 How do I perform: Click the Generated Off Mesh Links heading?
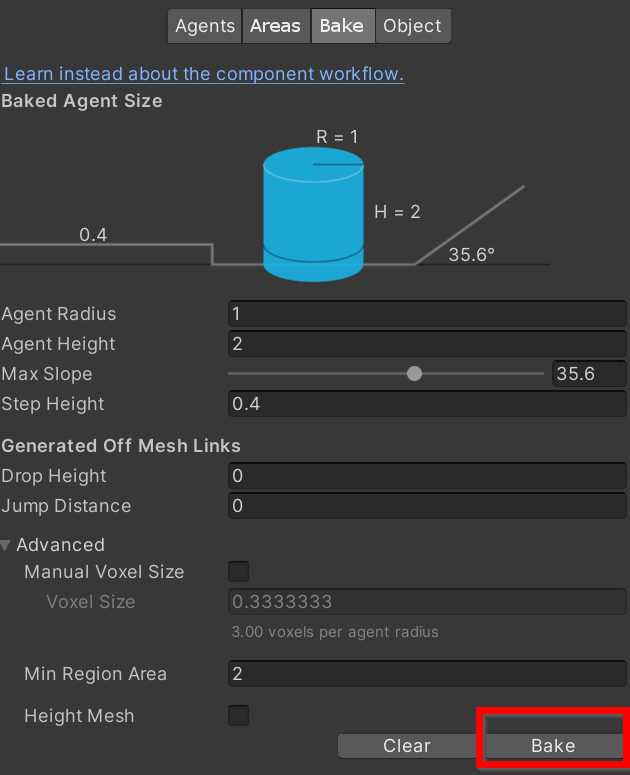pyautogui.click(x=121, y=446)
